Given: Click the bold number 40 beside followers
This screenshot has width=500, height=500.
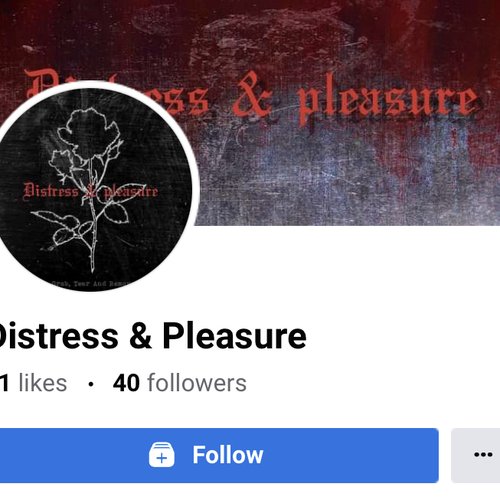Looking at the screenshot, I should [126, 383].
